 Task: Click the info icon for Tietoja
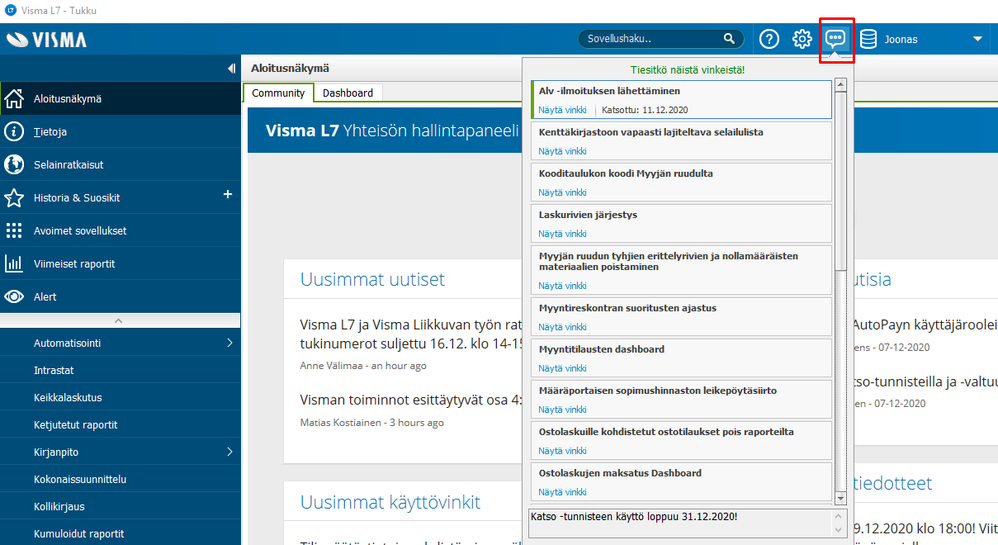click(14, 132)
